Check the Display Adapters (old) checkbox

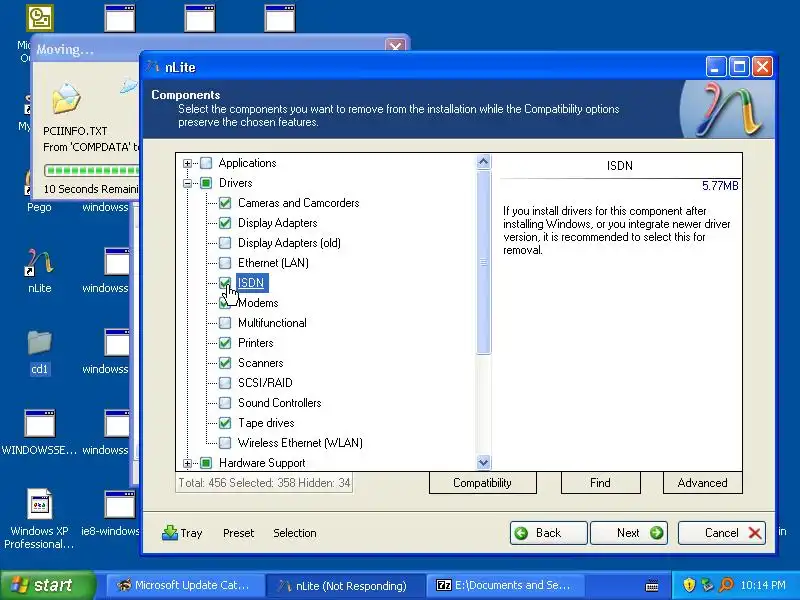coord(225,243)
